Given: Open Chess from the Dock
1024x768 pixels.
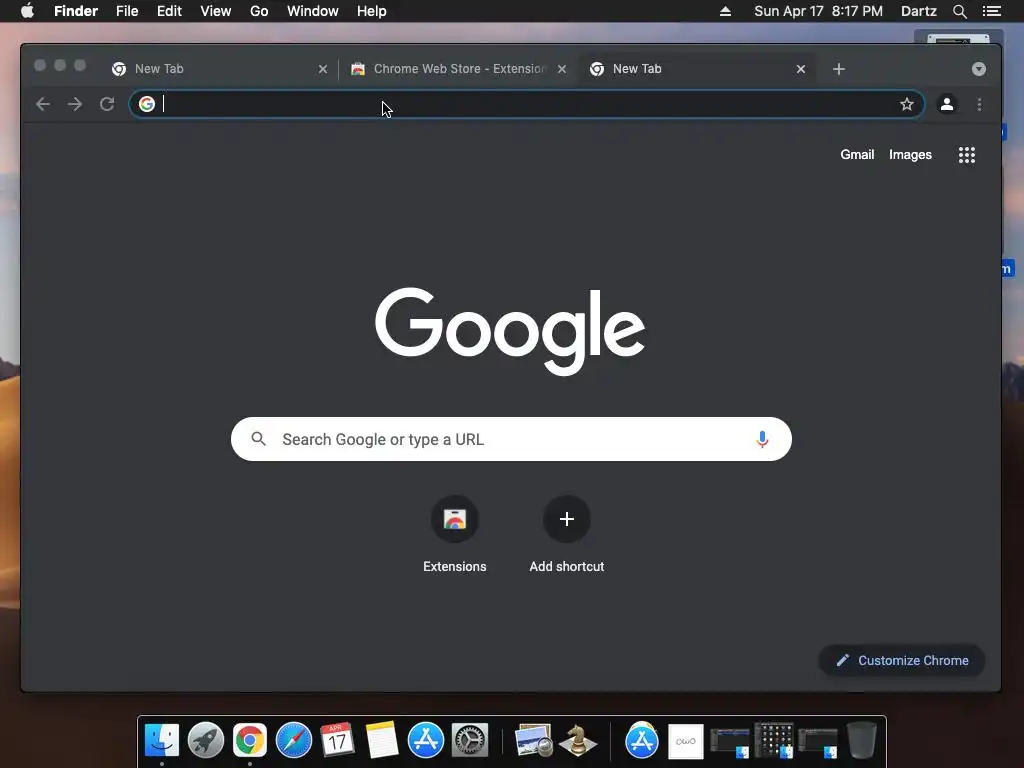Looking at the screenshot, I should [x=578, y=741].
